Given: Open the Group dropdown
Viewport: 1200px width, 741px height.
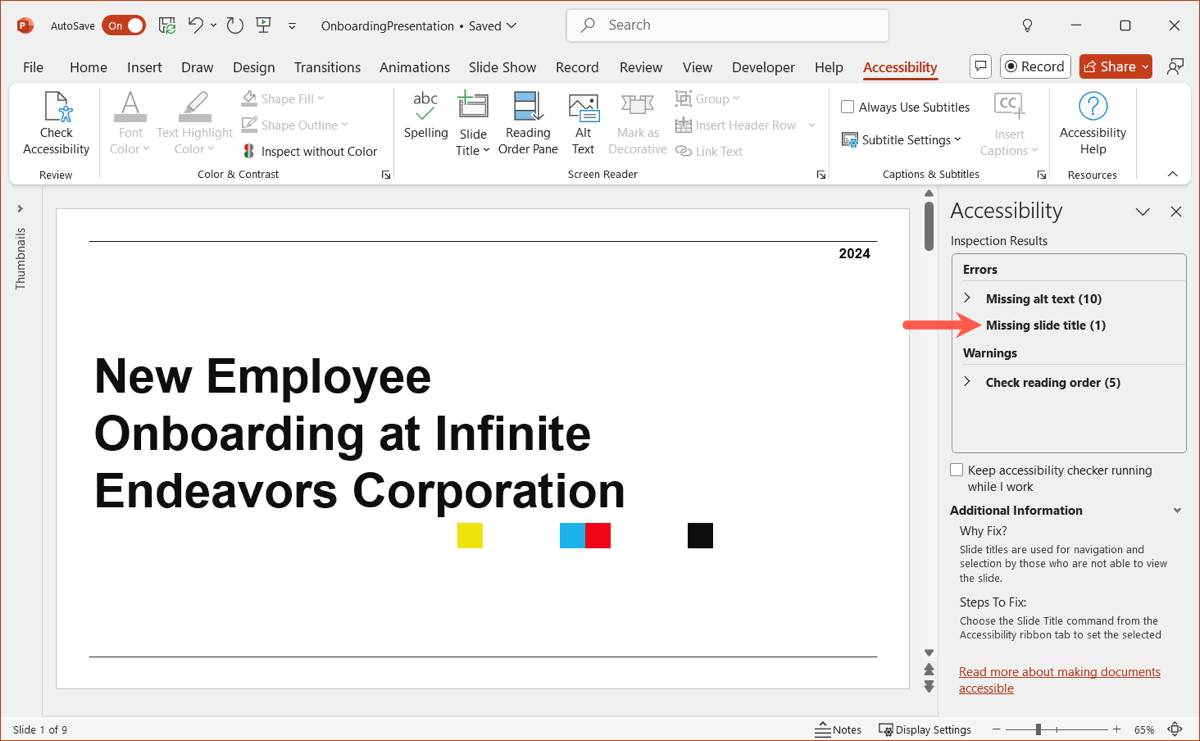Looking at the screenshot, I should click(x=708, y=99).
